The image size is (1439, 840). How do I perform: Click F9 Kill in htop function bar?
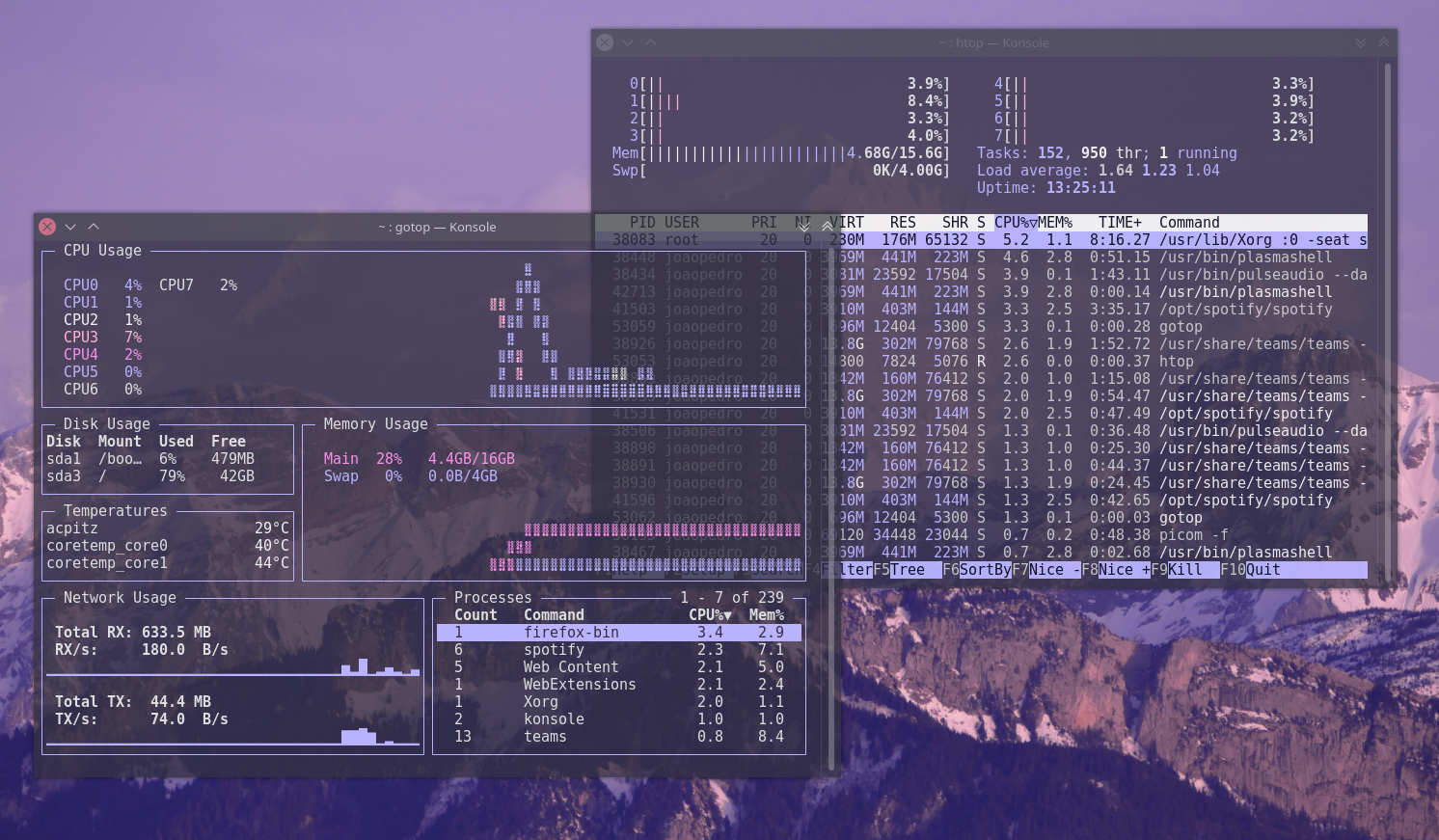pyautogui.click(x=1184, y=570)
